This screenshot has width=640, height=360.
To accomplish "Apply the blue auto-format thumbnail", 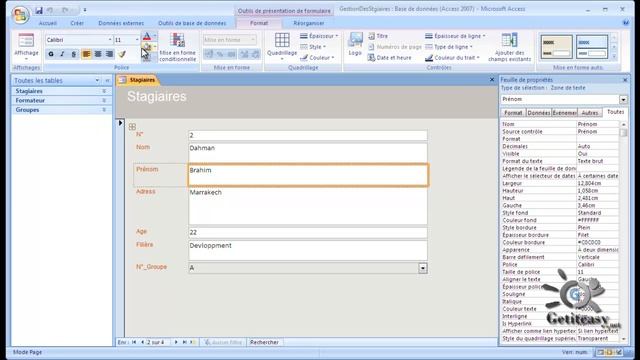I will tap(592, 47).
